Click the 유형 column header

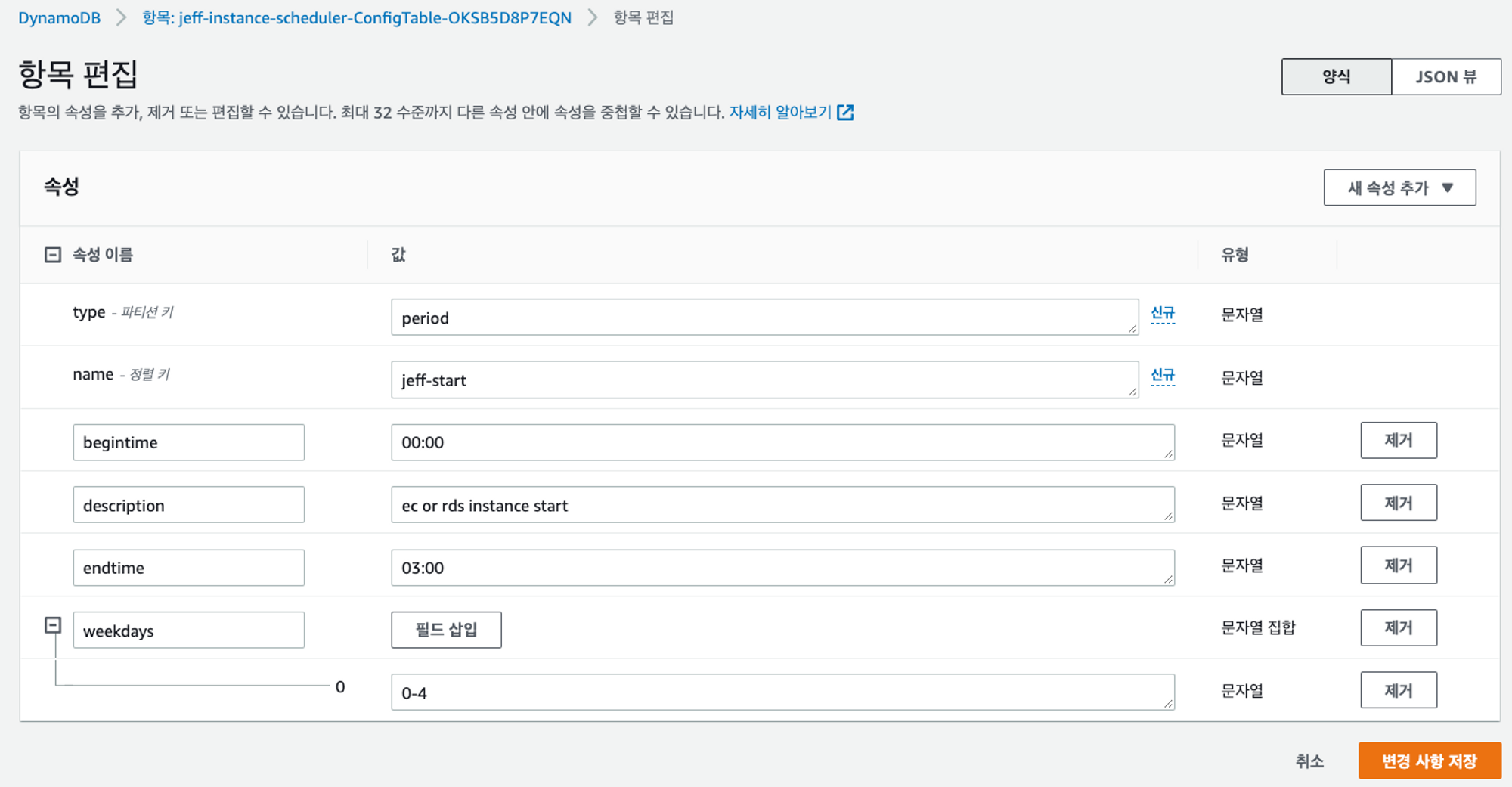tap(1235, 255)
